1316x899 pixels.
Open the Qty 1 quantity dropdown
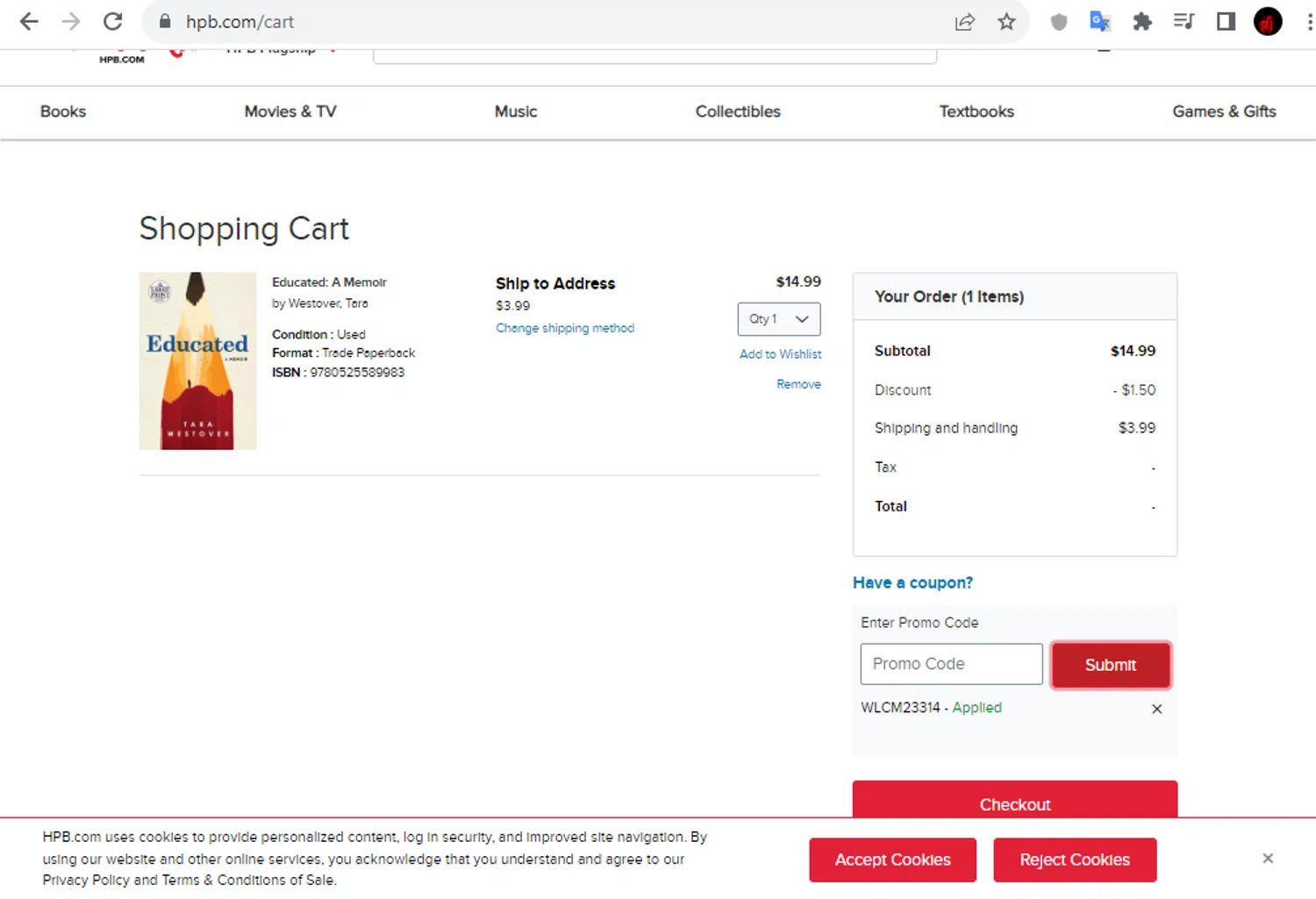coord(779,319)
